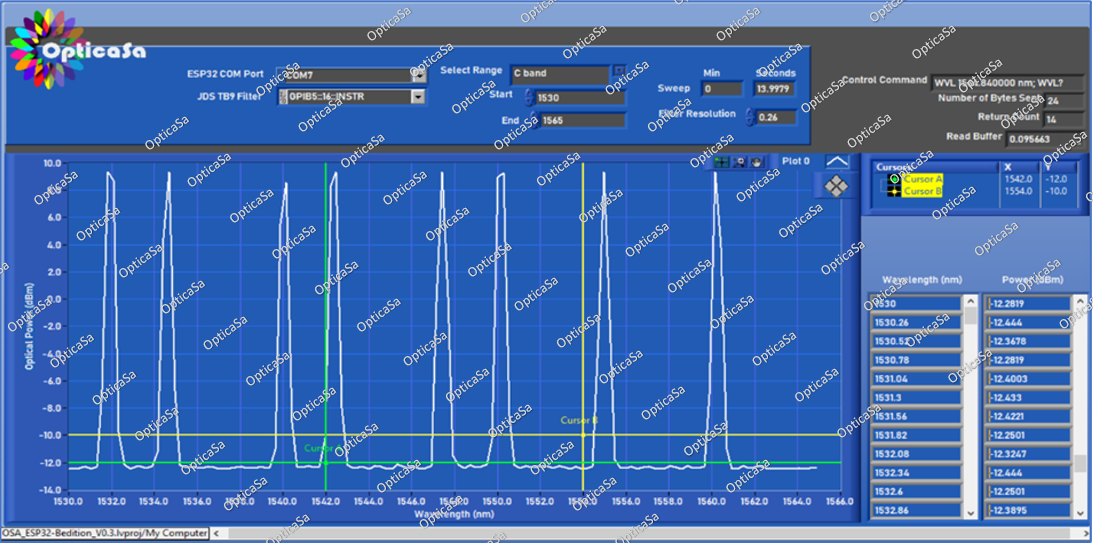This screenshot has width=1093, height=543.
Task: Select Cursor B in cursor legend
Action: (x=922, y=190)
